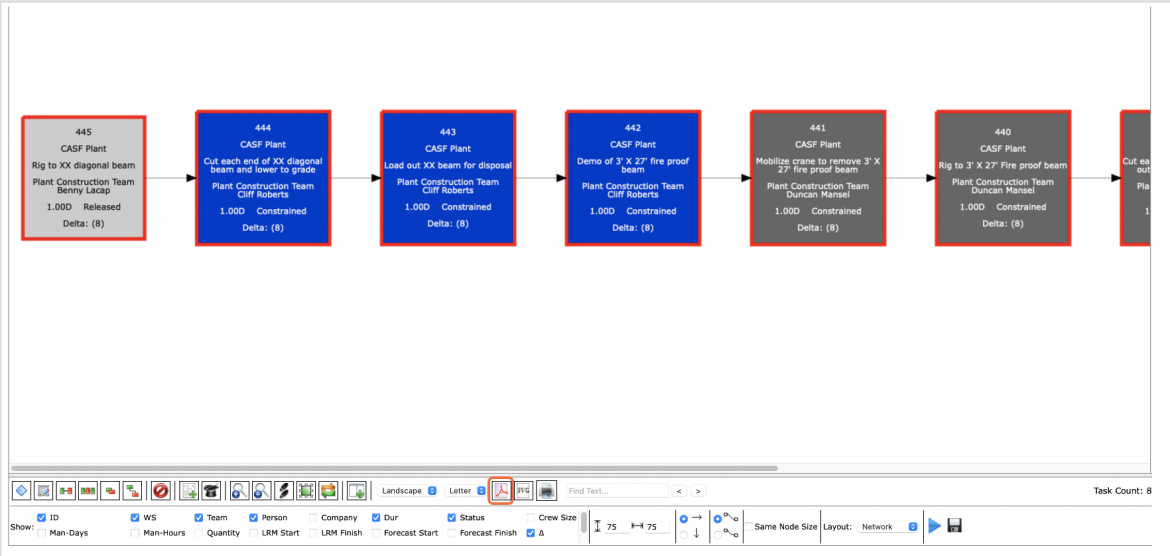Select the upper connector style radio button
1170x556 pixels.
(718, 518)
